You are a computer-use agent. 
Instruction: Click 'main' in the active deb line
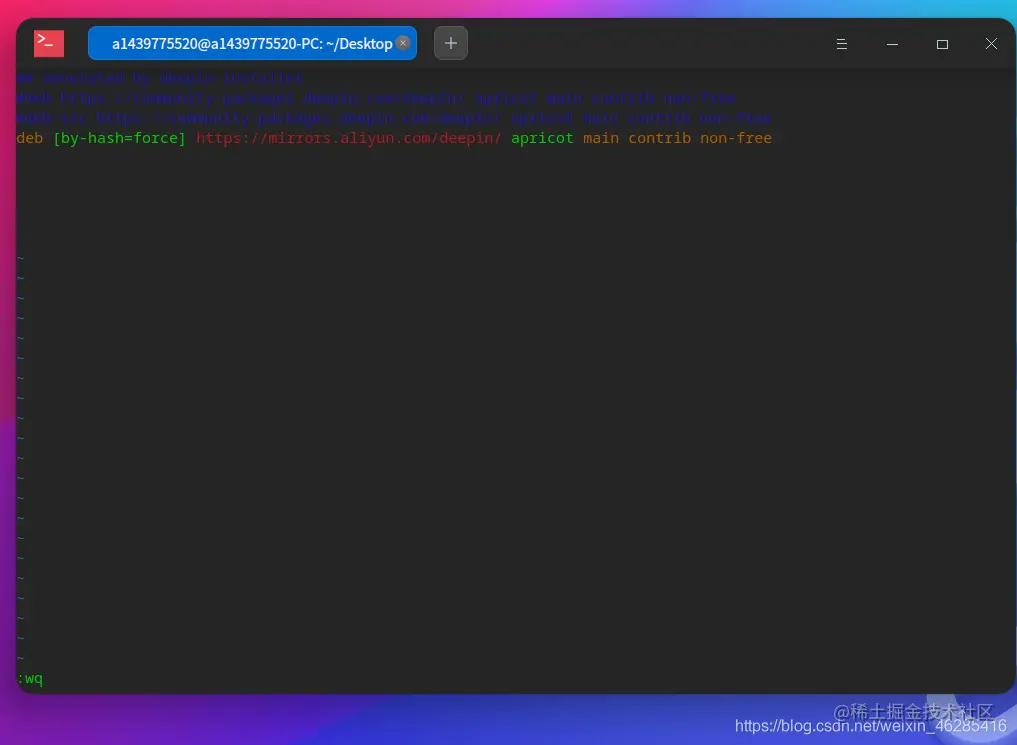(601, 138)
